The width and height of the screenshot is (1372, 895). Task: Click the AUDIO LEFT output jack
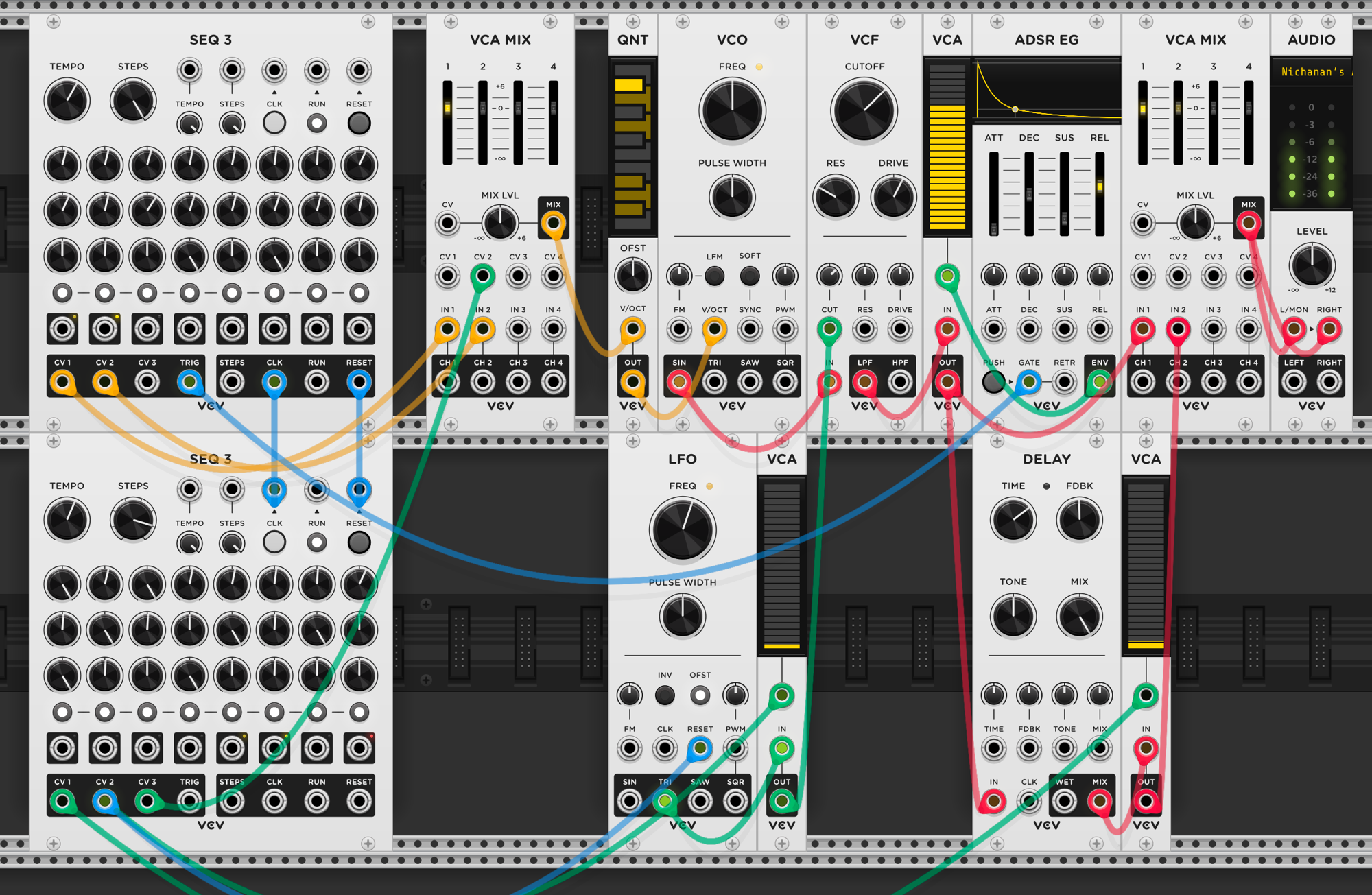point(1294,382)
